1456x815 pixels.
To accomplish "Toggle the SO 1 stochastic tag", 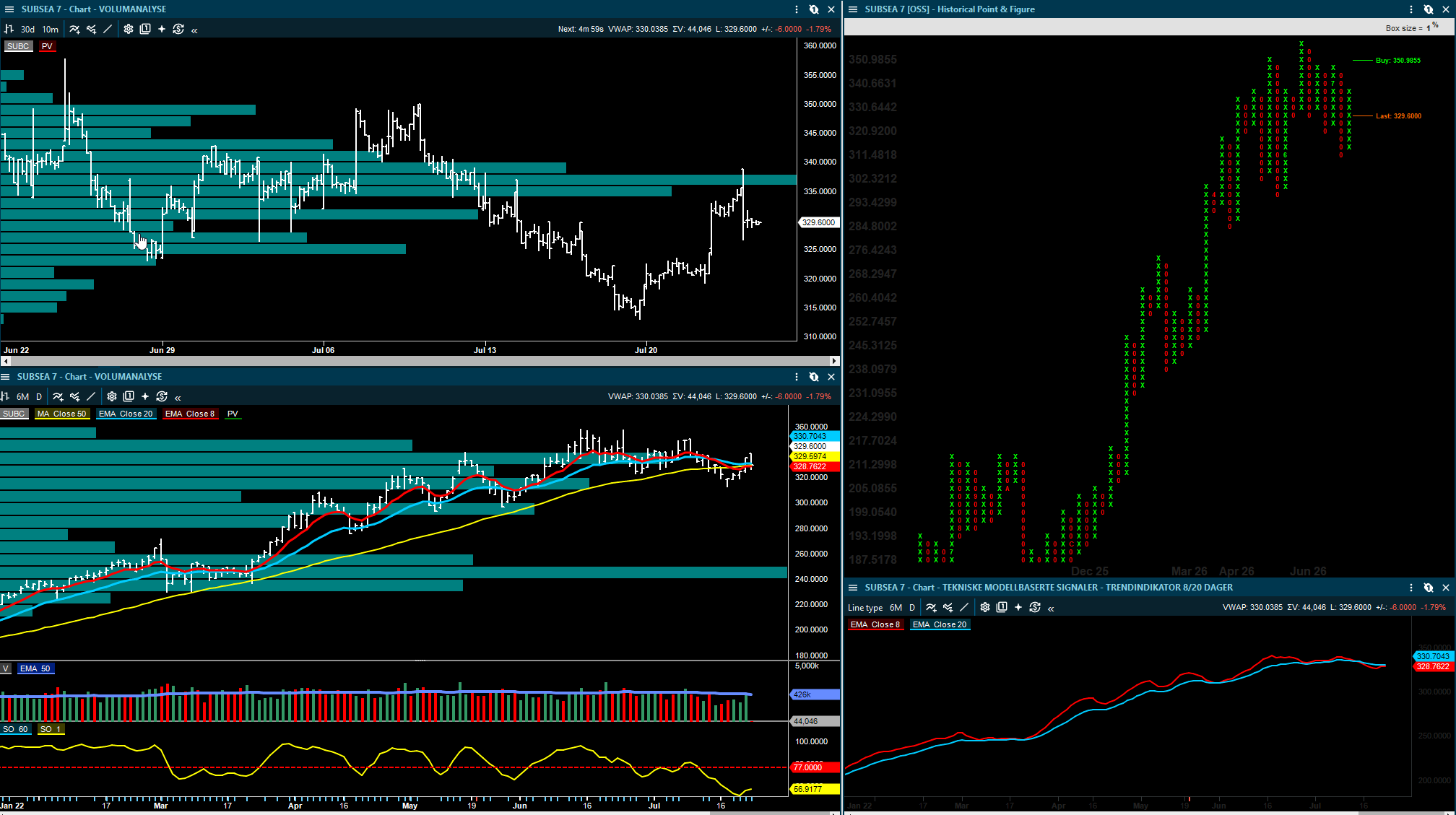I will pyautogui.click(x=51, y=729).
